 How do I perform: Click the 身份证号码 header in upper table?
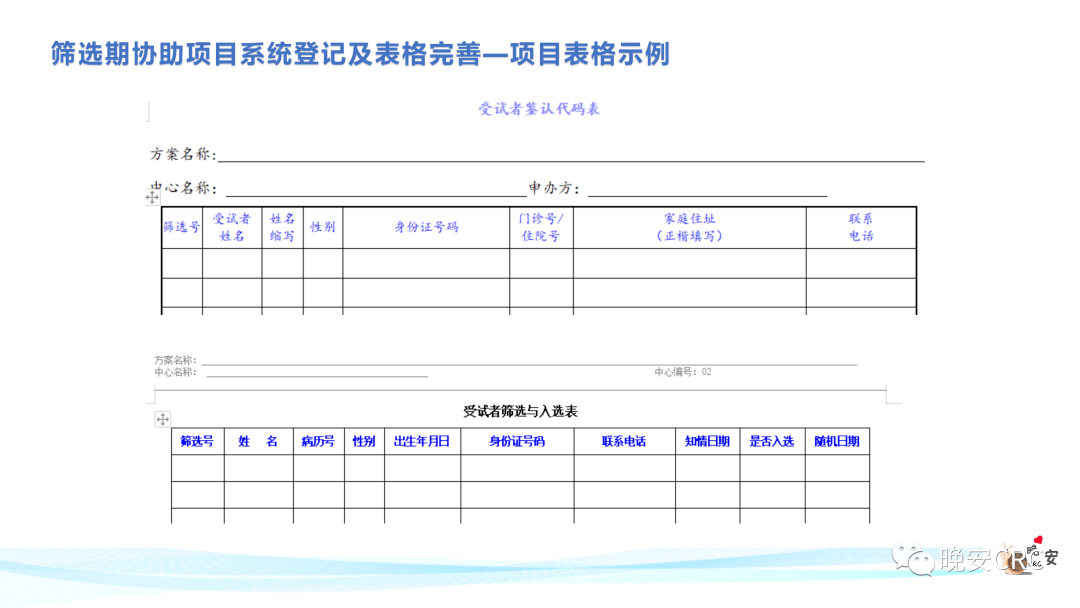coord(426,227)
